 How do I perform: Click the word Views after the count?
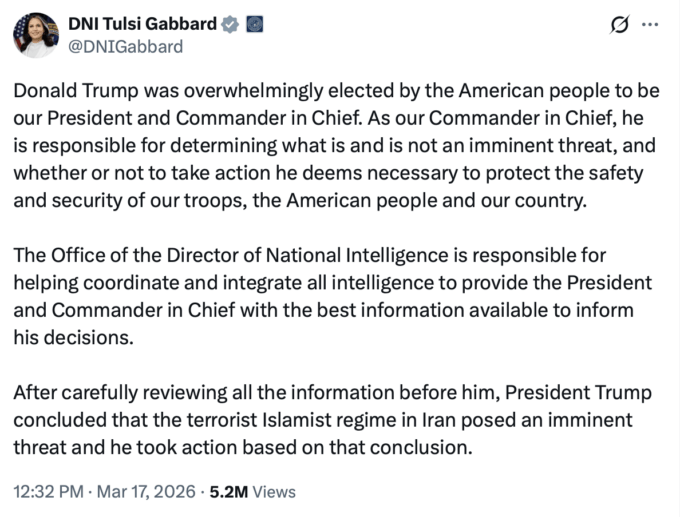(275, 491)
